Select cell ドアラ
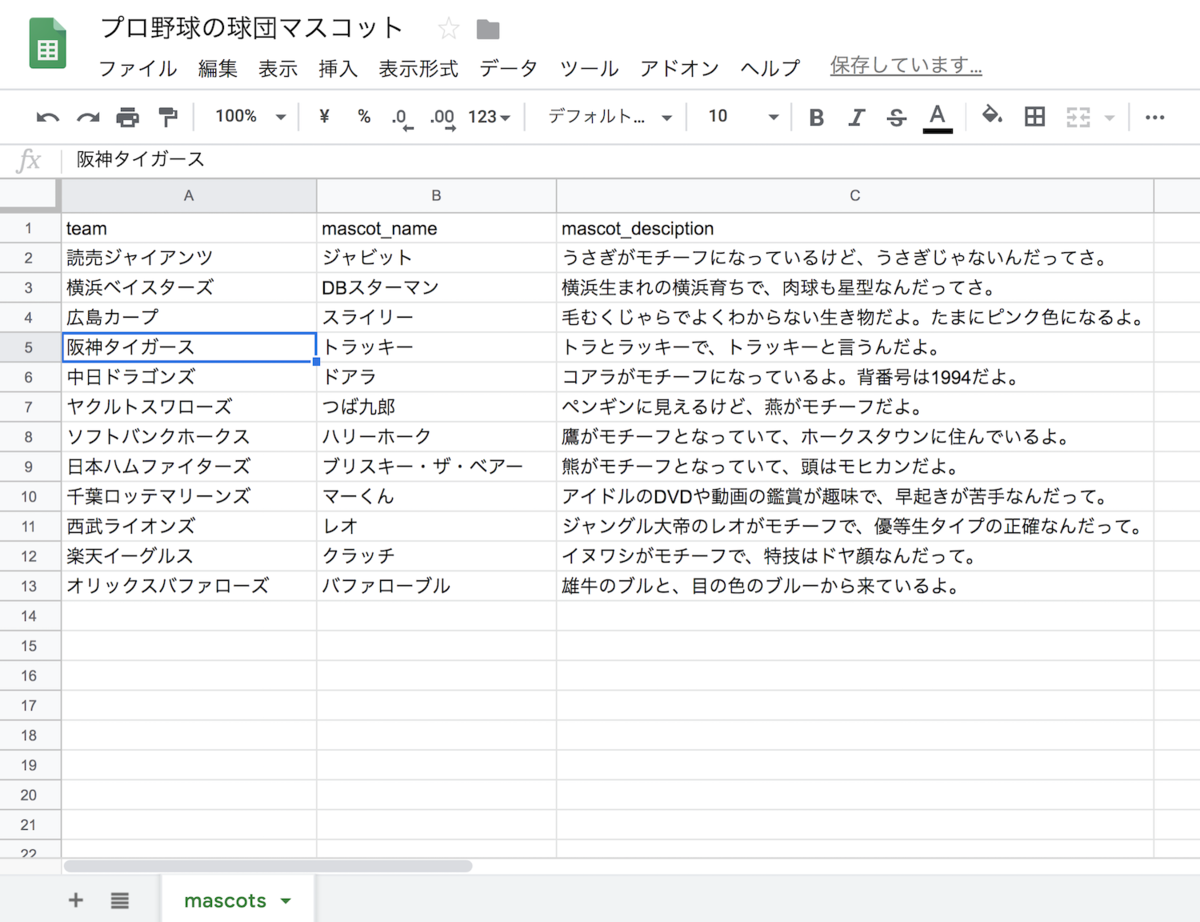Image resolution: width=1200 pixels, height=922 pixels. tap(436, 377)
